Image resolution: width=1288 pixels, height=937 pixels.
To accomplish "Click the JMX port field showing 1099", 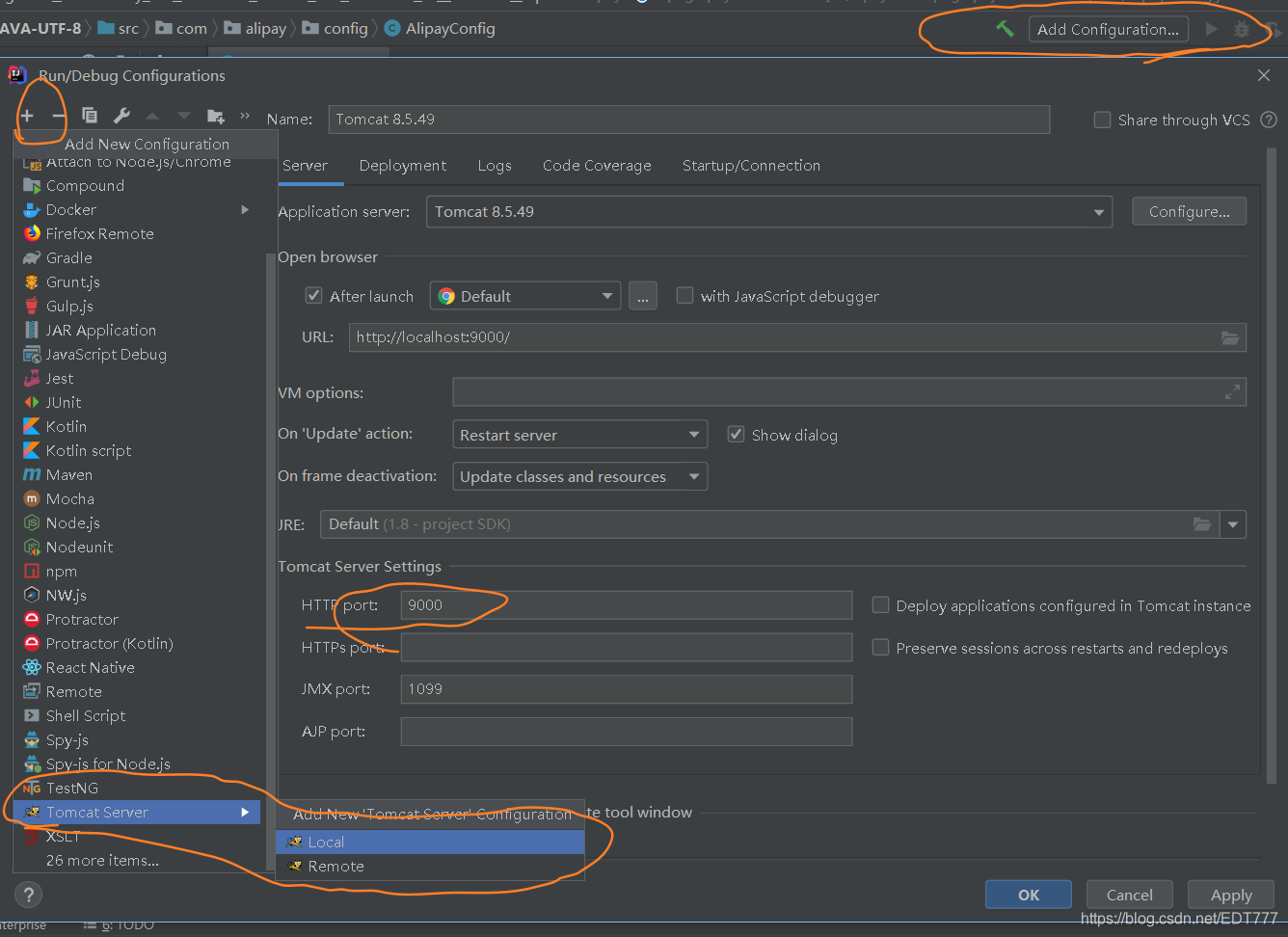I will pos(627,688).
